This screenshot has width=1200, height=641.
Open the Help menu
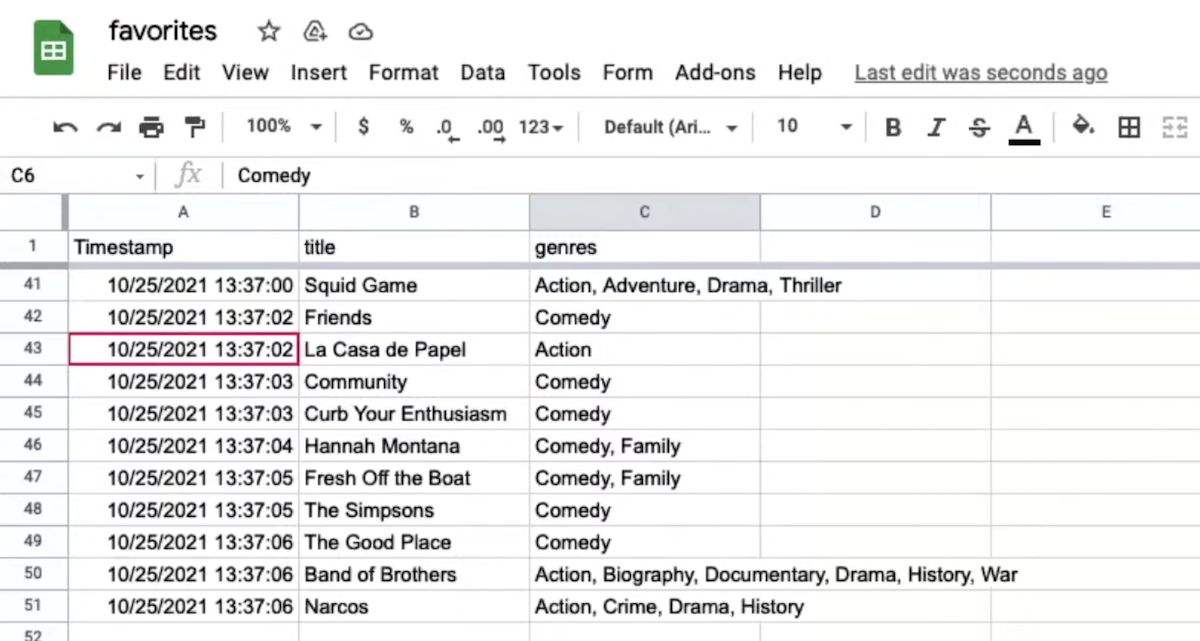[800, 73]
